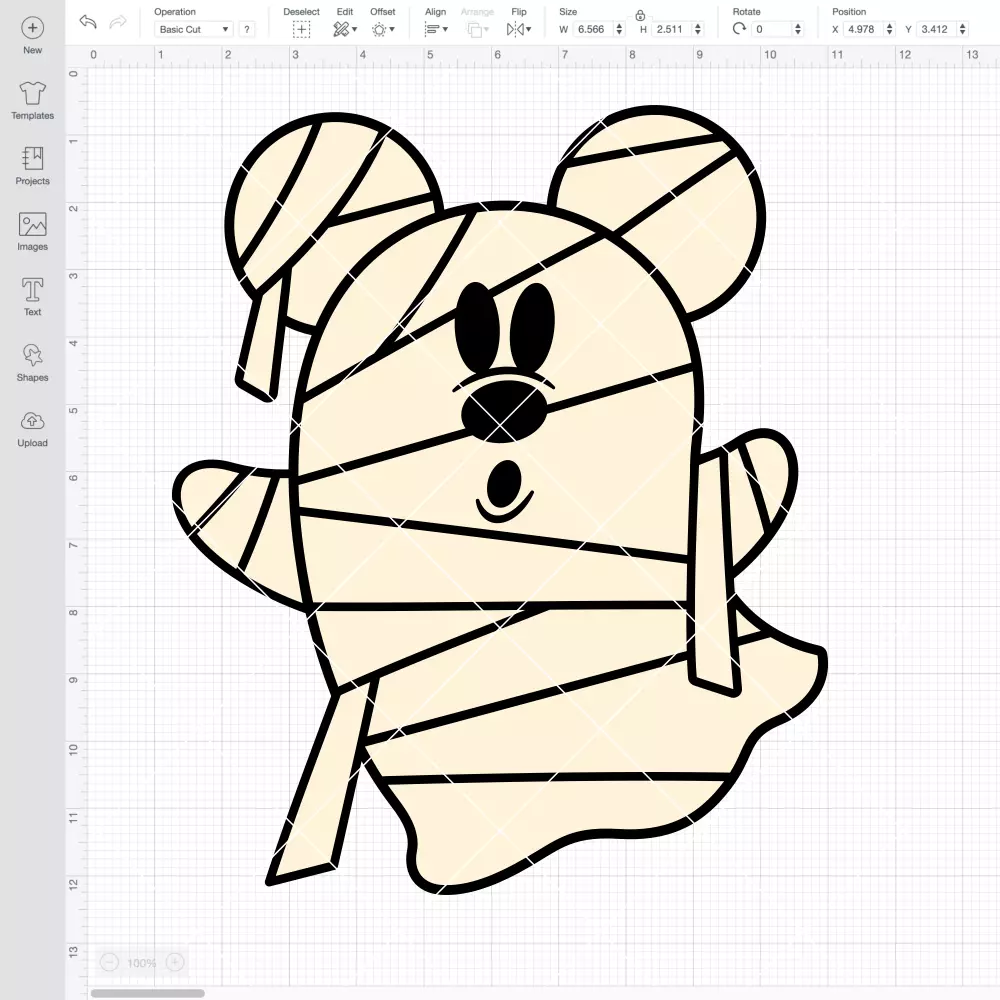Zoom out with the minus button
This screenshot has width=1000, height=1000.
109,962
